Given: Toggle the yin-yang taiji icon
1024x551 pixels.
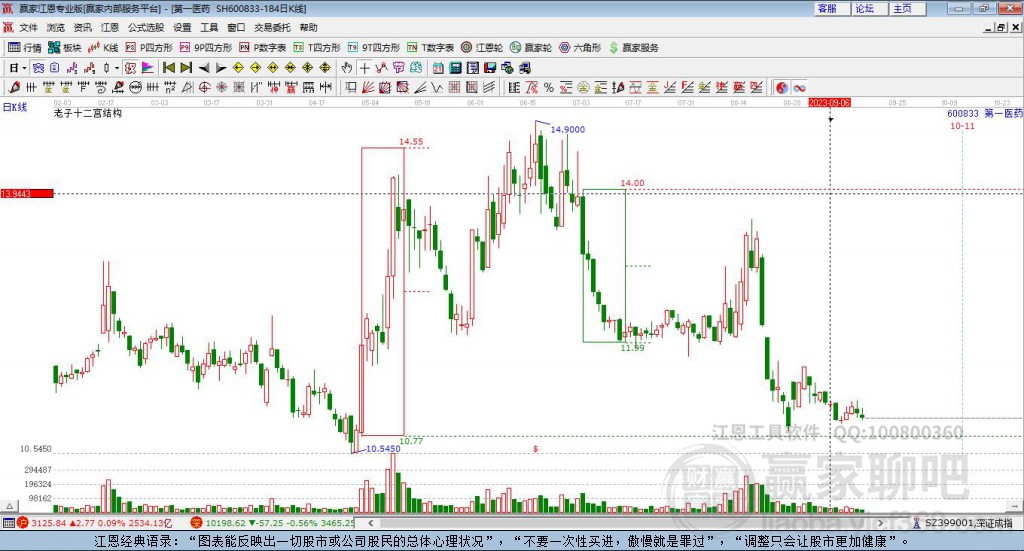Looking at the screenshot, I should pyautogui.click(x=781, y=87).
